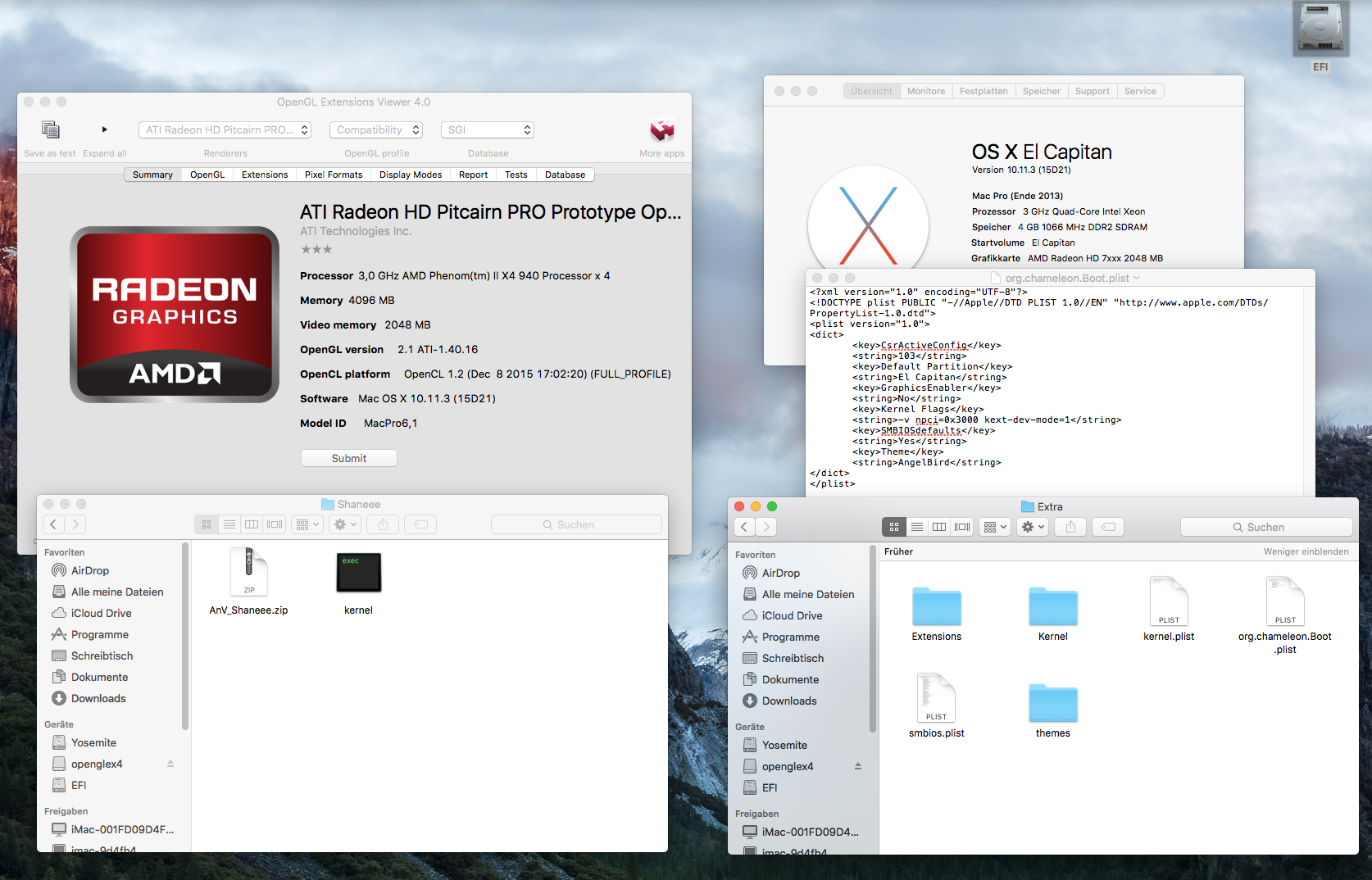Viewport: 1372px width, 880px height.
Task: Open the More apps icon
Action: coord(662,129)
